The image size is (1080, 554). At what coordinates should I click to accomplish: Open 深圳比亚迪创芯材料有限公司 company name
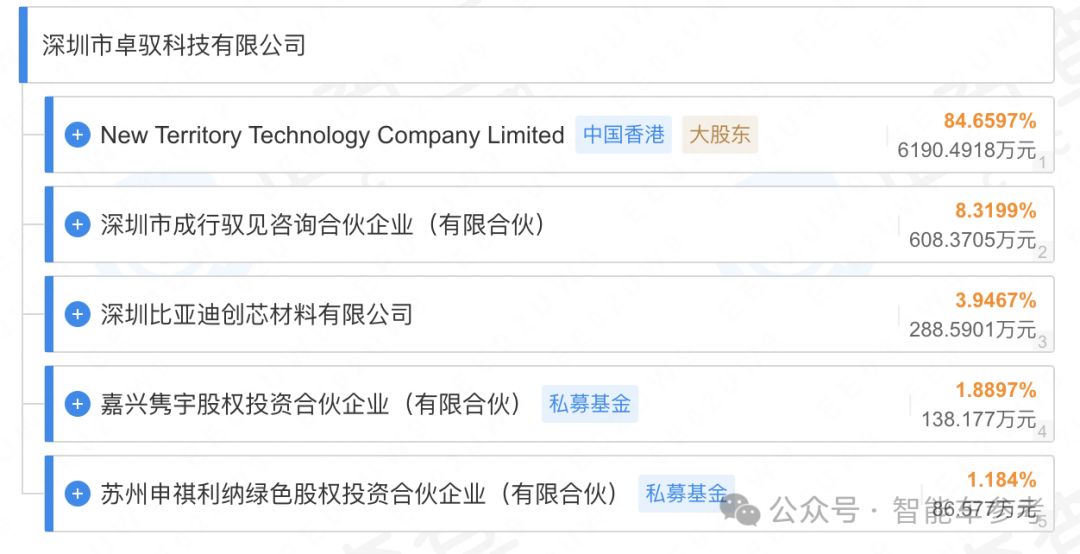[x=256, y=314]
